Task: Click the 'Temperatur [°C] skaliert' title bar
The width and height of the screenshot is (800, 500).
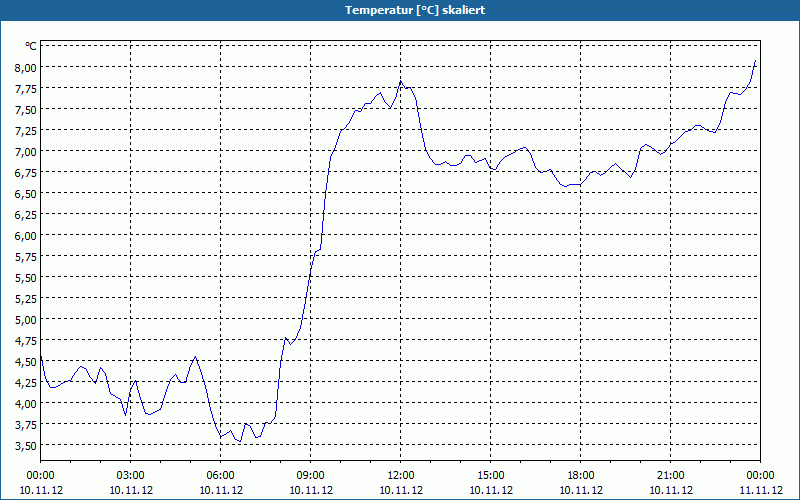Action: pos(400,10)
